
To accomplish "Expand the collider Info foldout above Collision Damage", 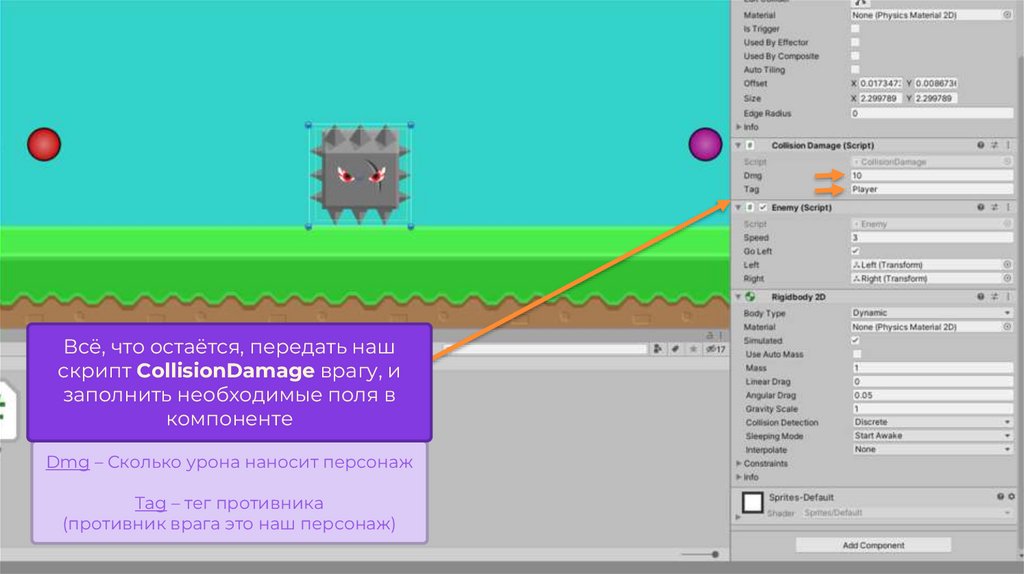I will 739,127.
